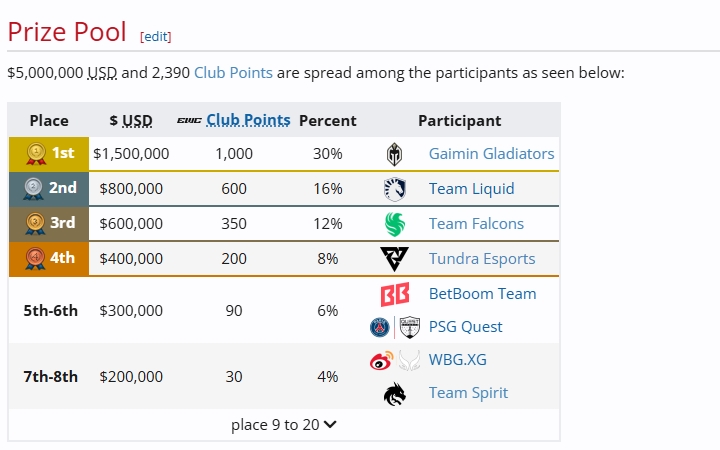This screenshot has height=450, width=720.
Task: Open the Gaimin Gladiators team page
Action: (491, 153)
